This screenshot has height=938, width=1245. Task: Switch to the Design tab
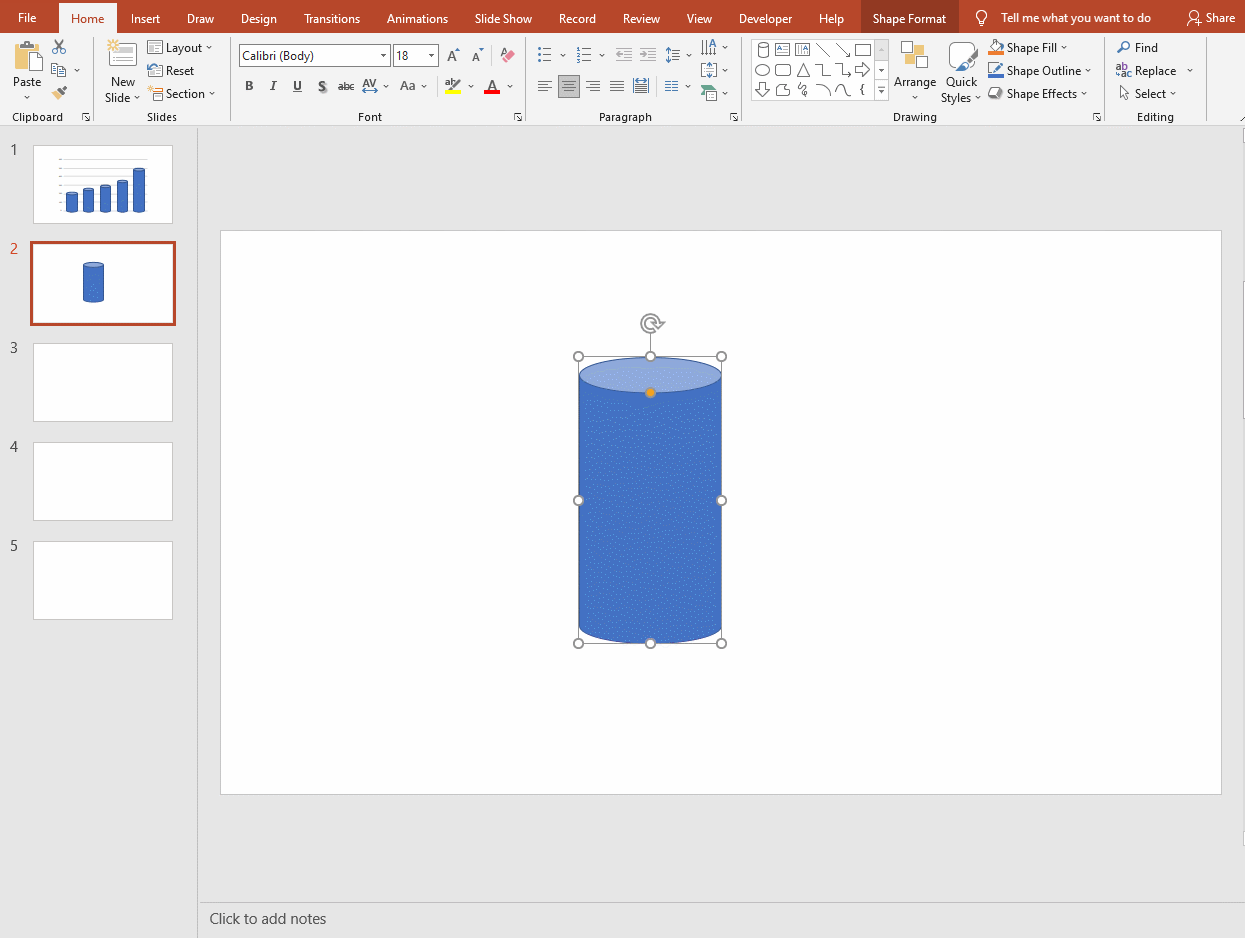[x=259, y=18]
